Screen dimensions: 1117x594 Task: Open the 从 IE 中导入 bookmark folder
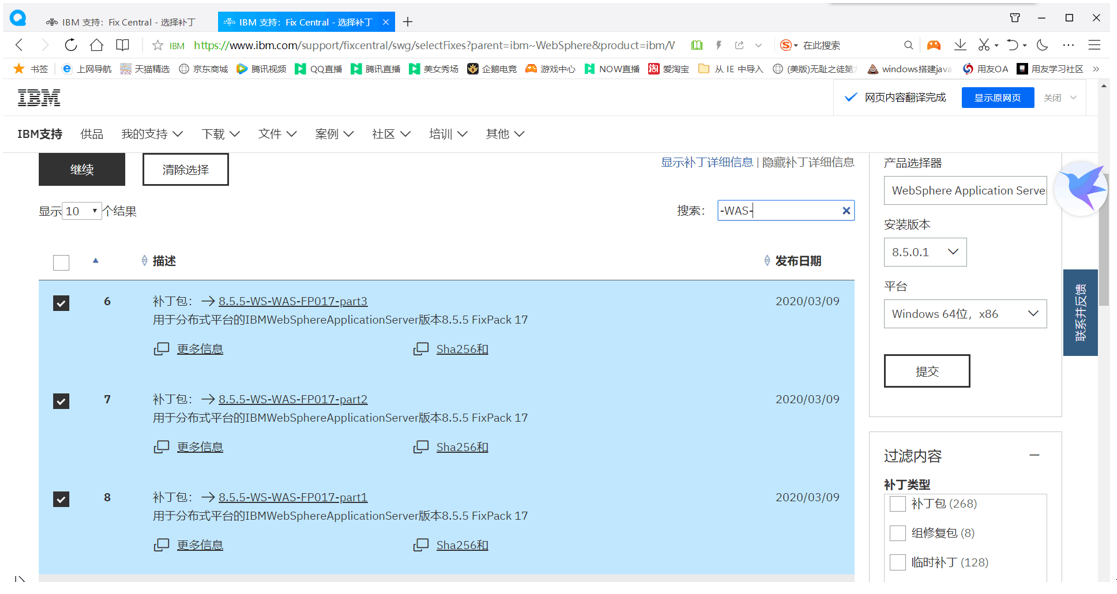click(x=730, y=69)
